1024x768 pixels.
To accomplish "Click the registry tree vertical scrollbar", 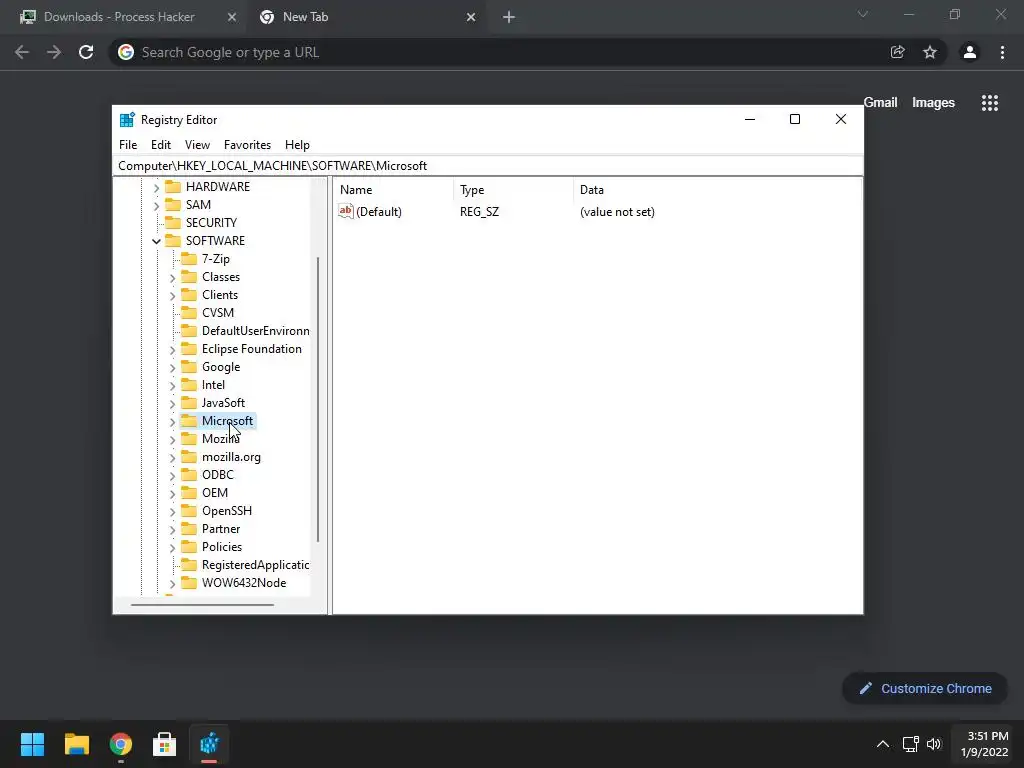I will click(318, 400).
